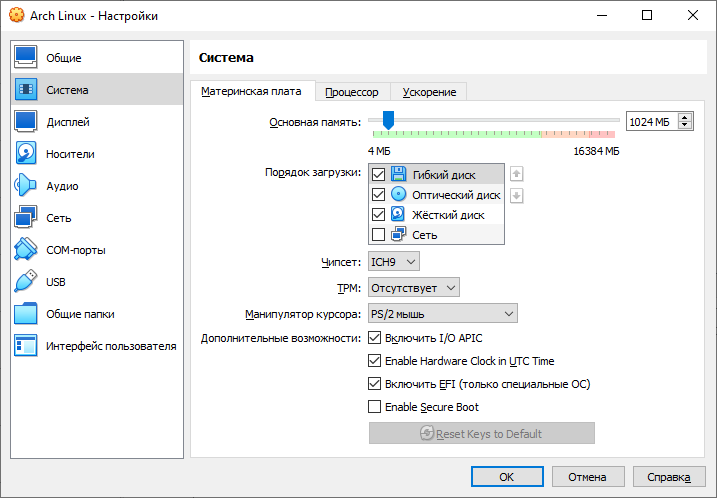Open the Общие папки folder icon

(26, 314)
